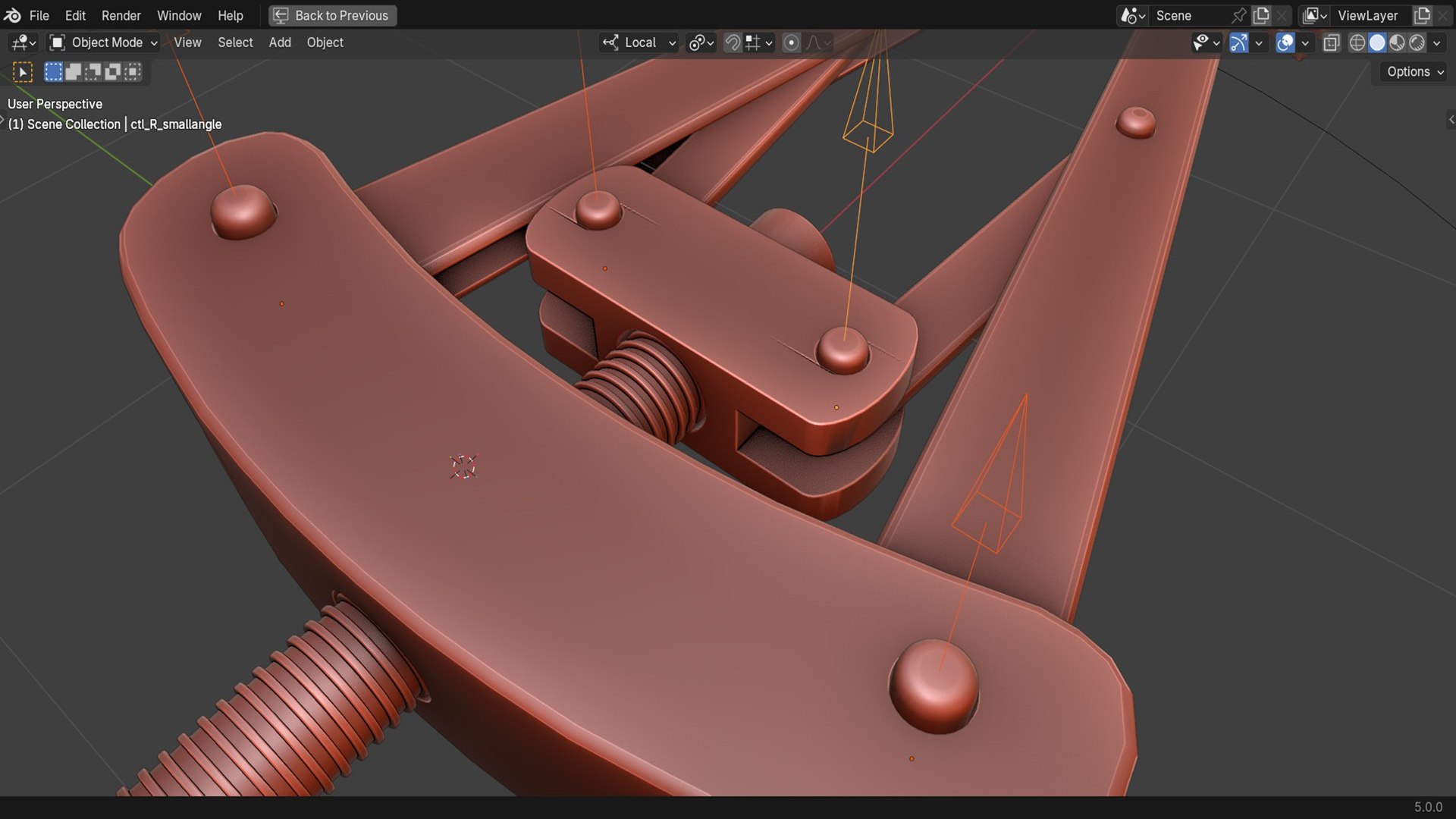Toggle X-ray mode
Image resolution: width=1456 pixels, height=819 pixels.
1331,42
